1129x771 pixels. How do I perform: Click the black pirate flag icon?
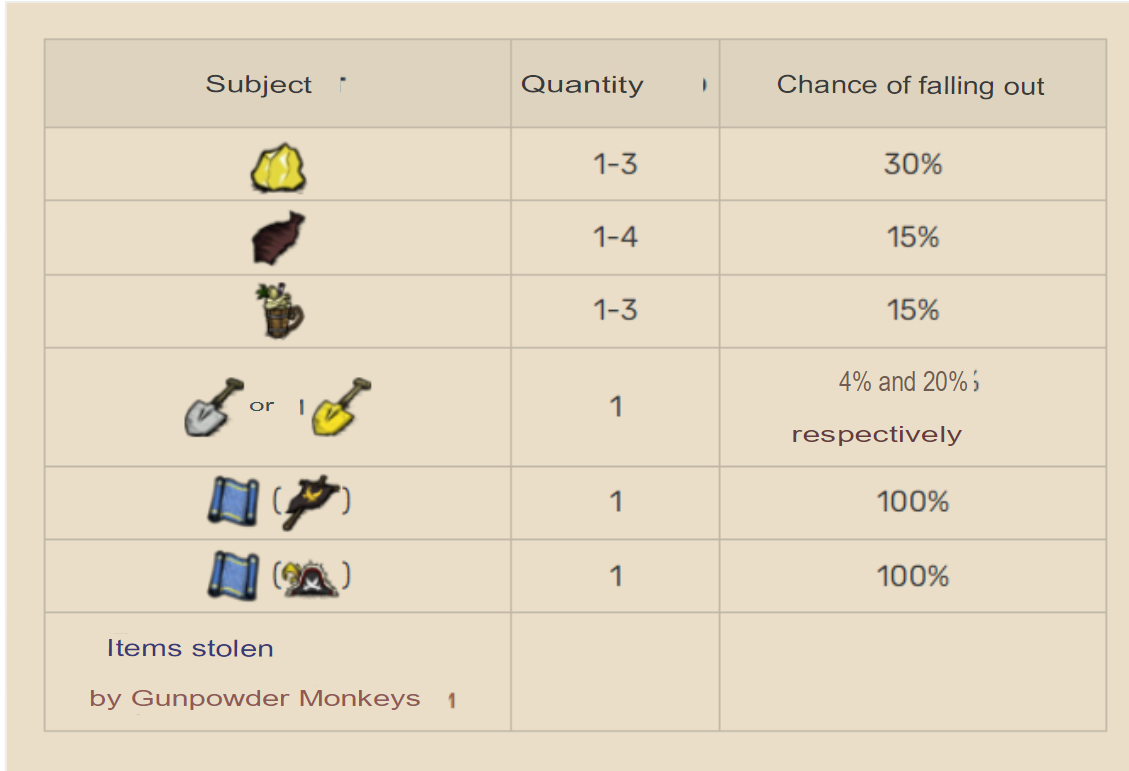(311, 502)
